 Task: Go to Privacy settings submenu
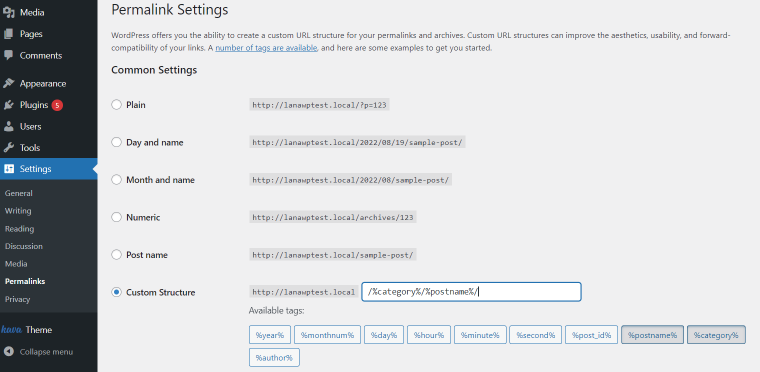click(17, 299)
